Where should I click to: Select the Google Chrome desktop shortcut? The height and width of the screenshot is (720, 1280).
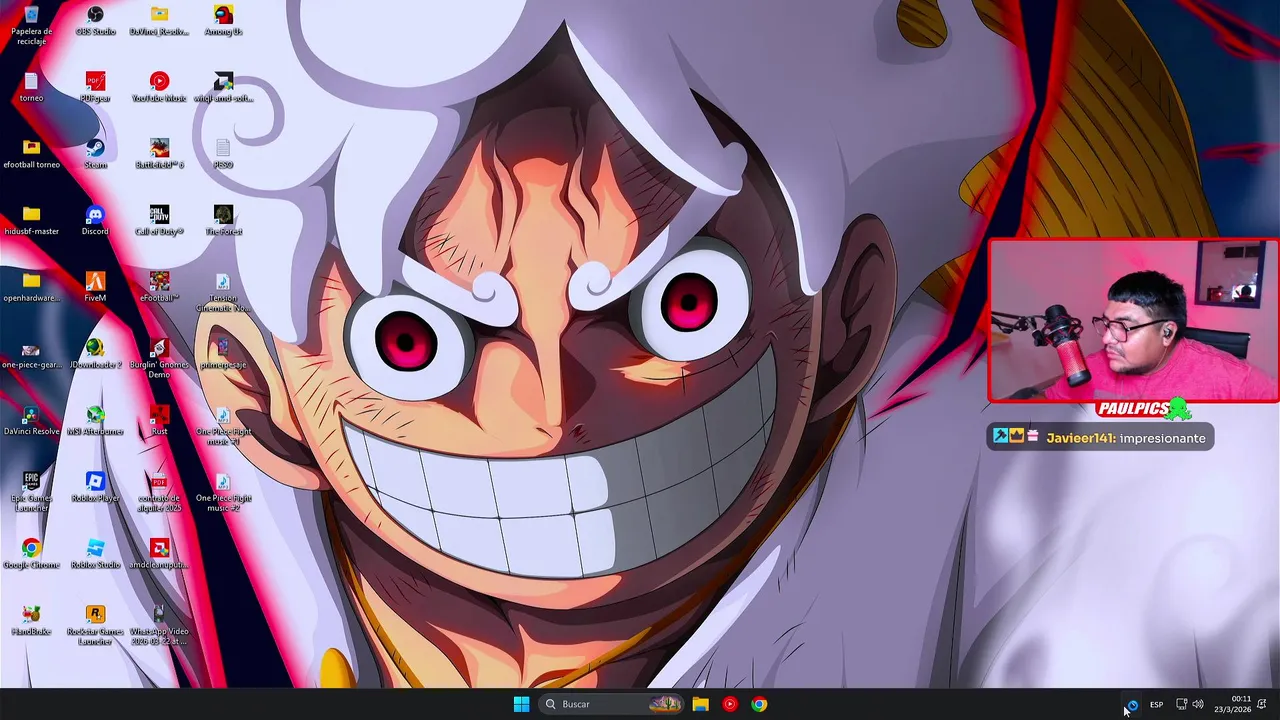point(31,554)
